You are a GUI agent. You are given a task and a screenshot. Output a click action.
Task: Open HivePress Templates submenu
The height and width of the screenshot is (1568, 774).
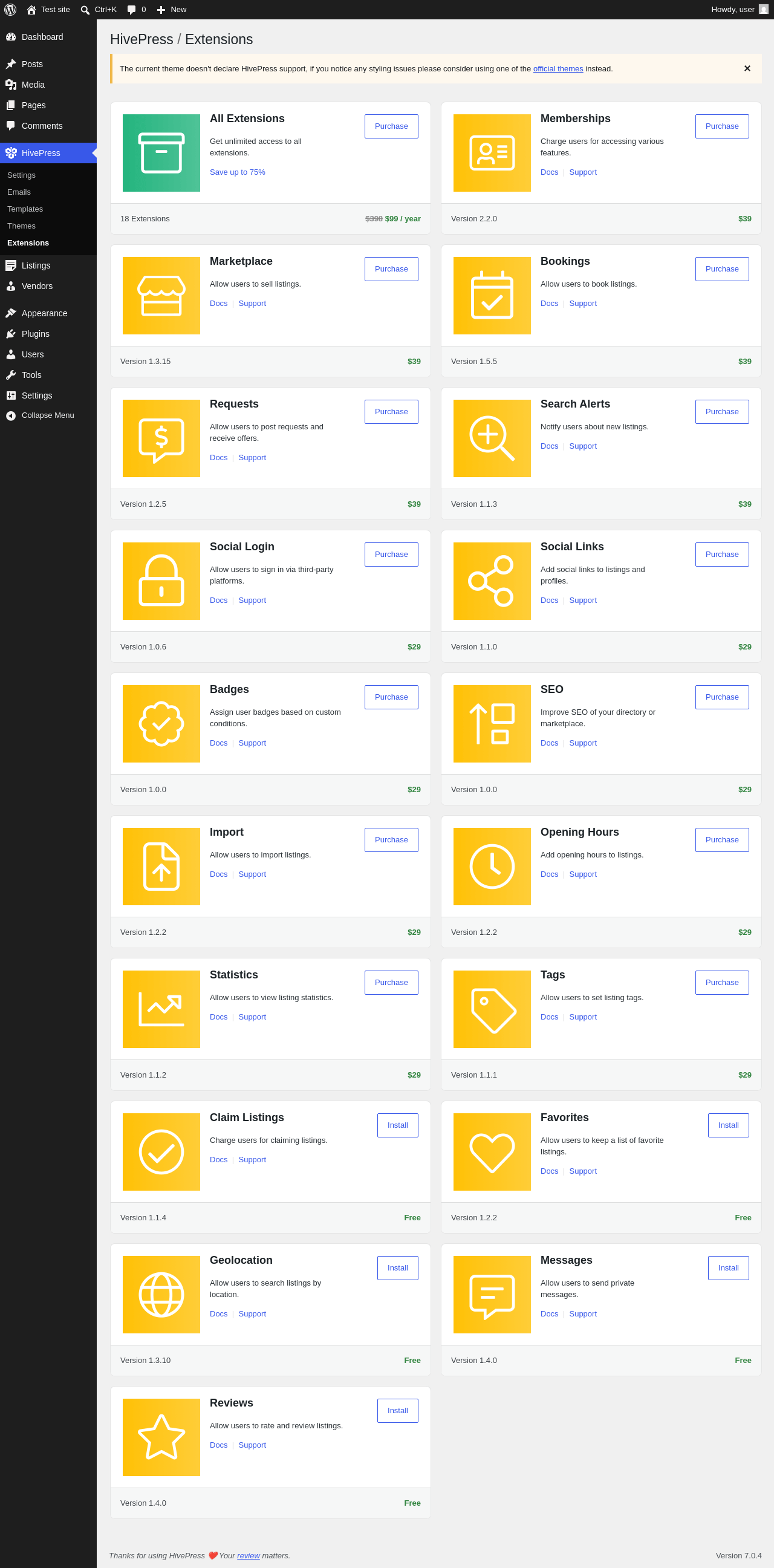pyautogui.click(x=48, y=209)
